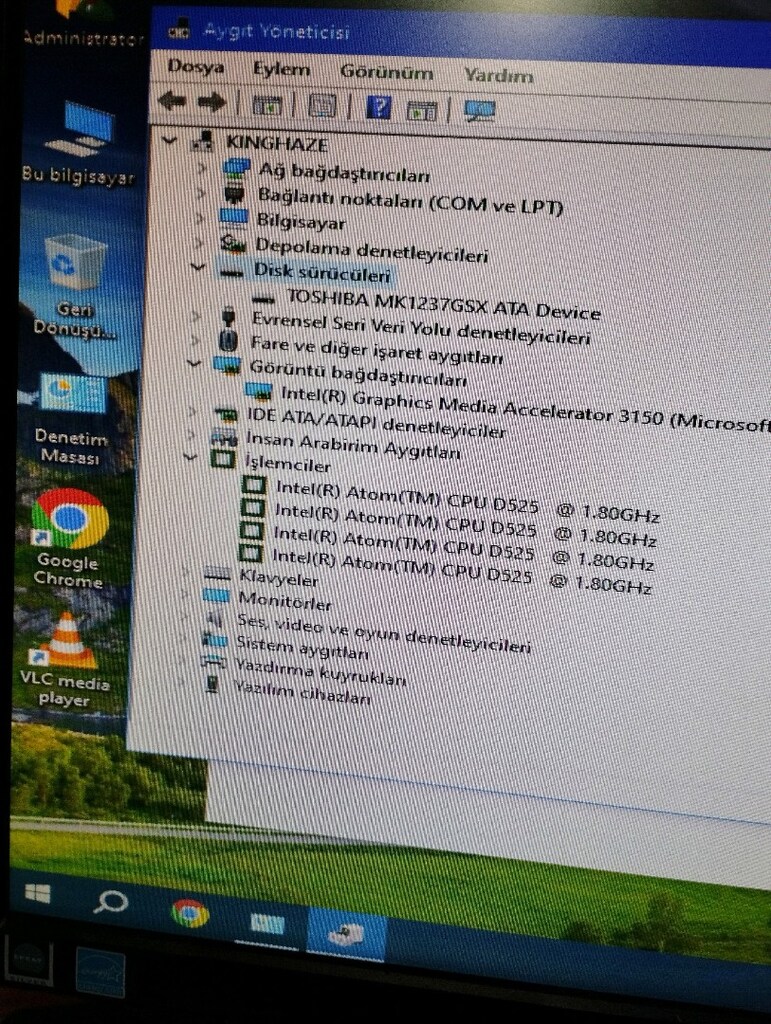Select Görüntü bağdaştırıcıları display icon

[228, 366]
